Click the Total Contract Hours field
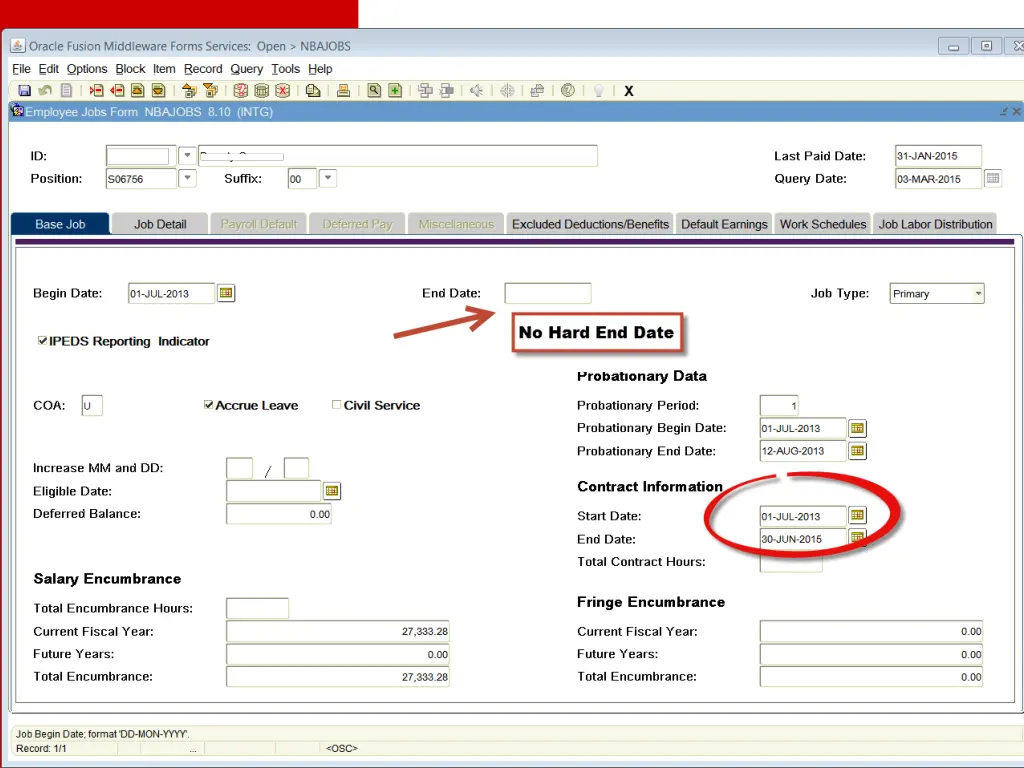 (x=791, y=562)
